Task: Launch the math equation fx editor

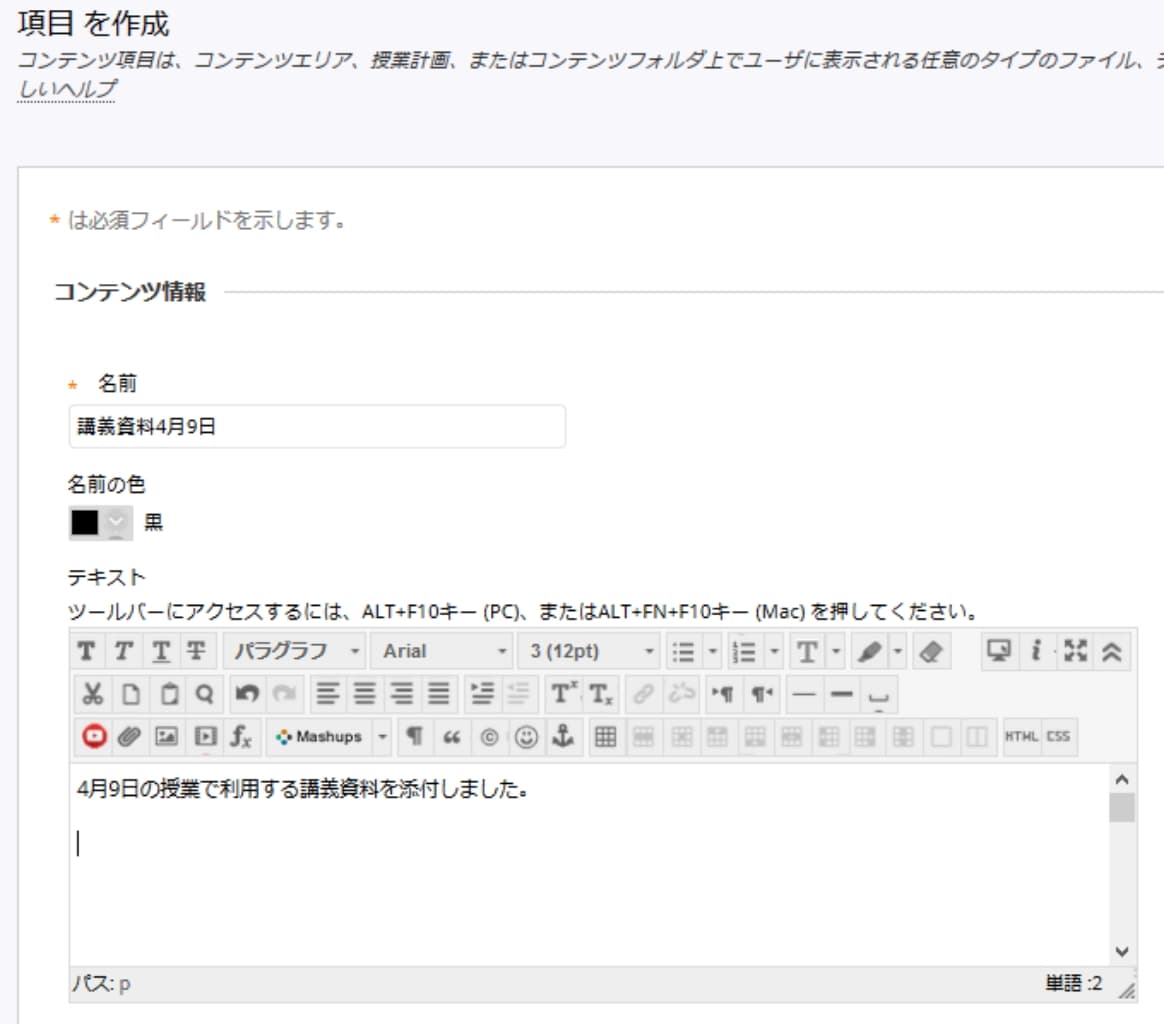Action: coord(241,737)
